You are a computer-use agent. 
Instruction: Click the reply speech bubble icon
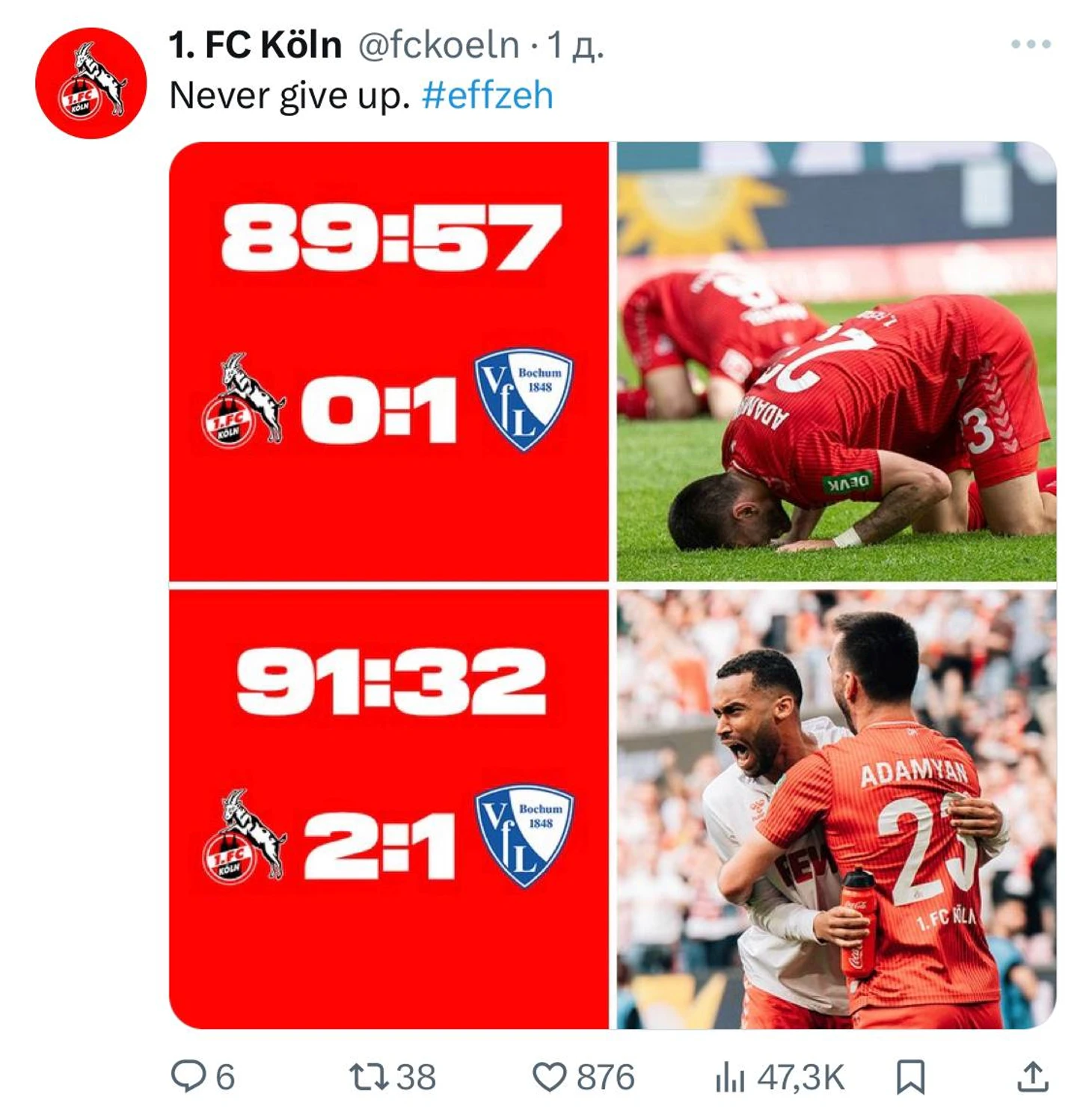pyautogui.click(x=188, y=1076)
